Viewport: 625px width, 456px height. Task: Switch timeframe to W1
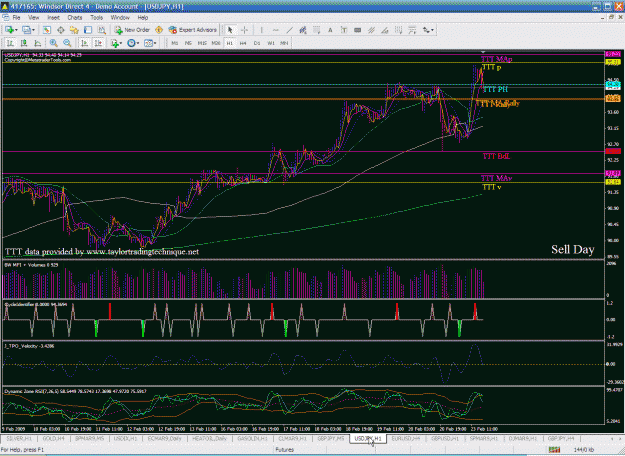(x=271, y=43)
